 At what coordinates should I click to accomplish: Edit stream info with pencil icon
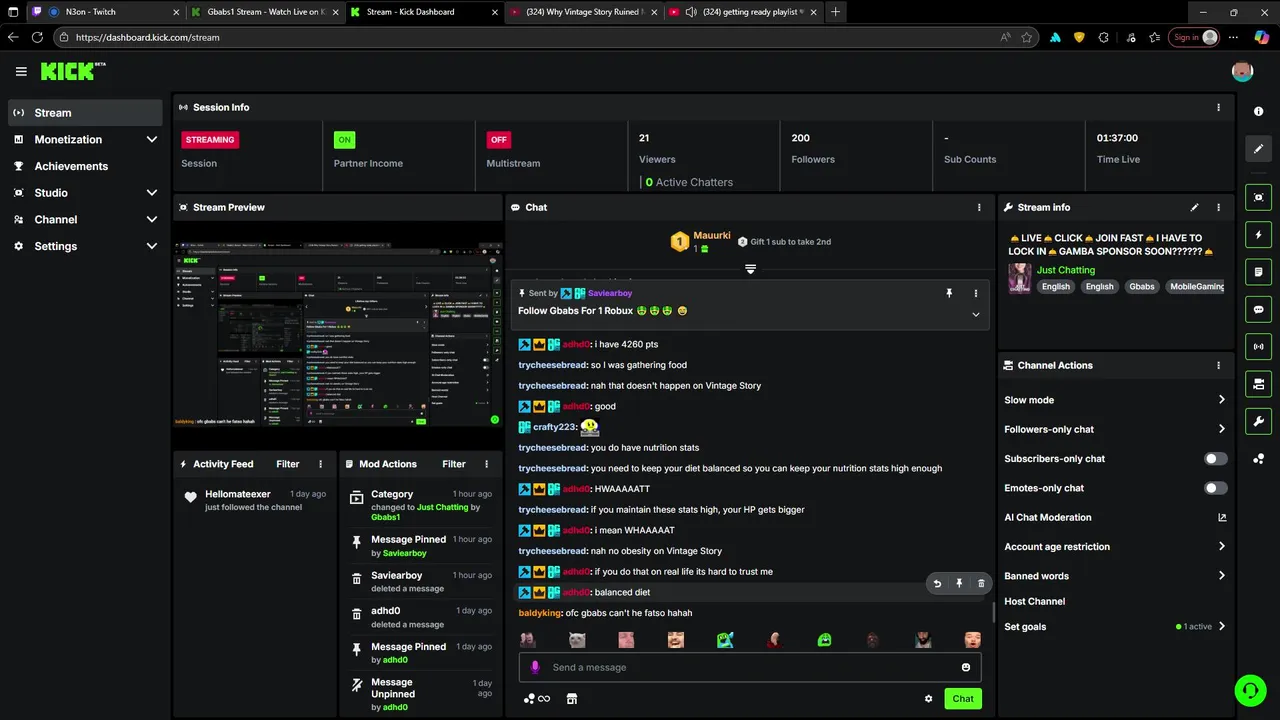click(1194, 207)
